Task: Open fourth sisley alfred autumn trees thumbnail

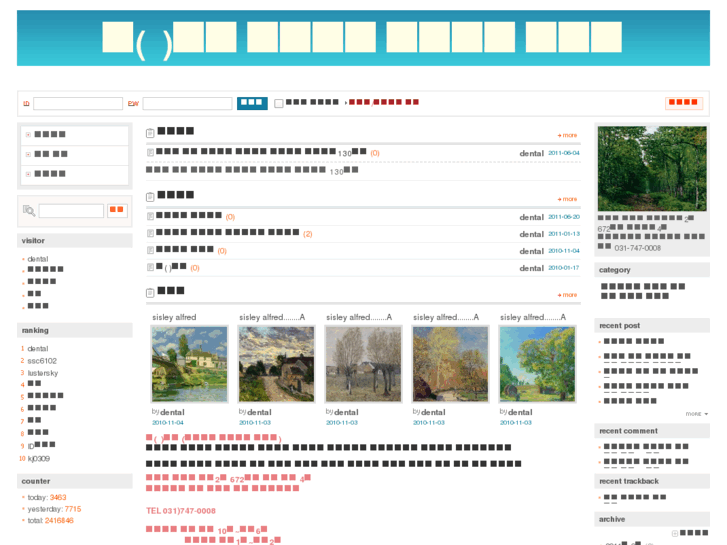Action: click(450, 364)
